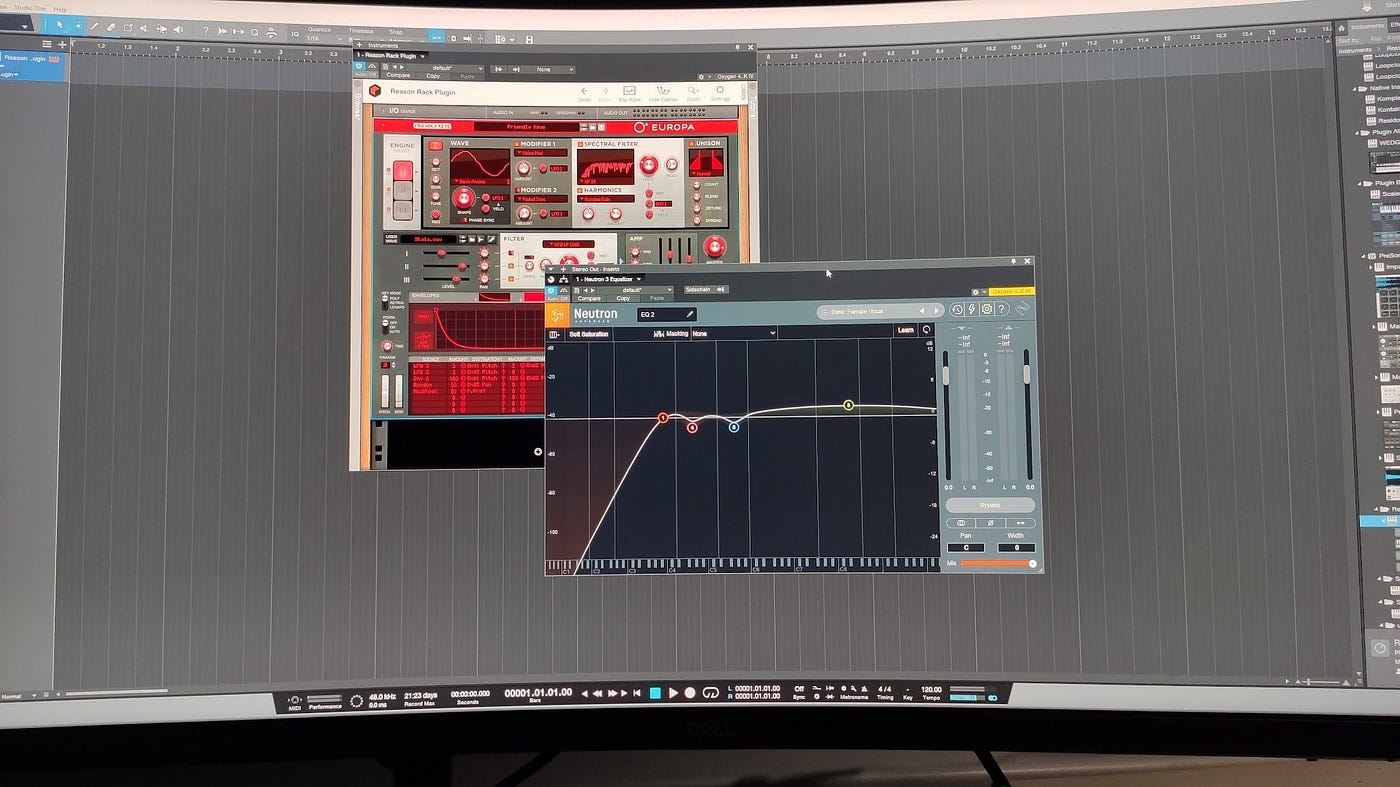Toggle Soft Saturation in Neutron EQ
The width and height of the screenshot is (1400, 787).
(x=588, y=334)
